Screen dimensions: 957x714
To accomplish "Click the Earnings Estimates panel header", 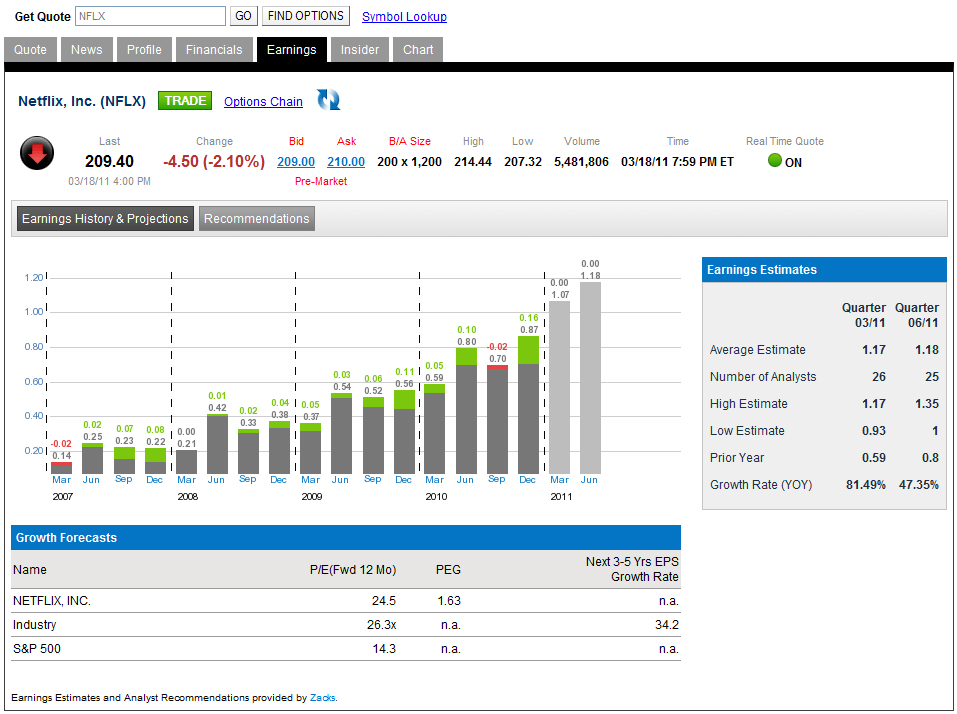I will click(x=824, y=270).
